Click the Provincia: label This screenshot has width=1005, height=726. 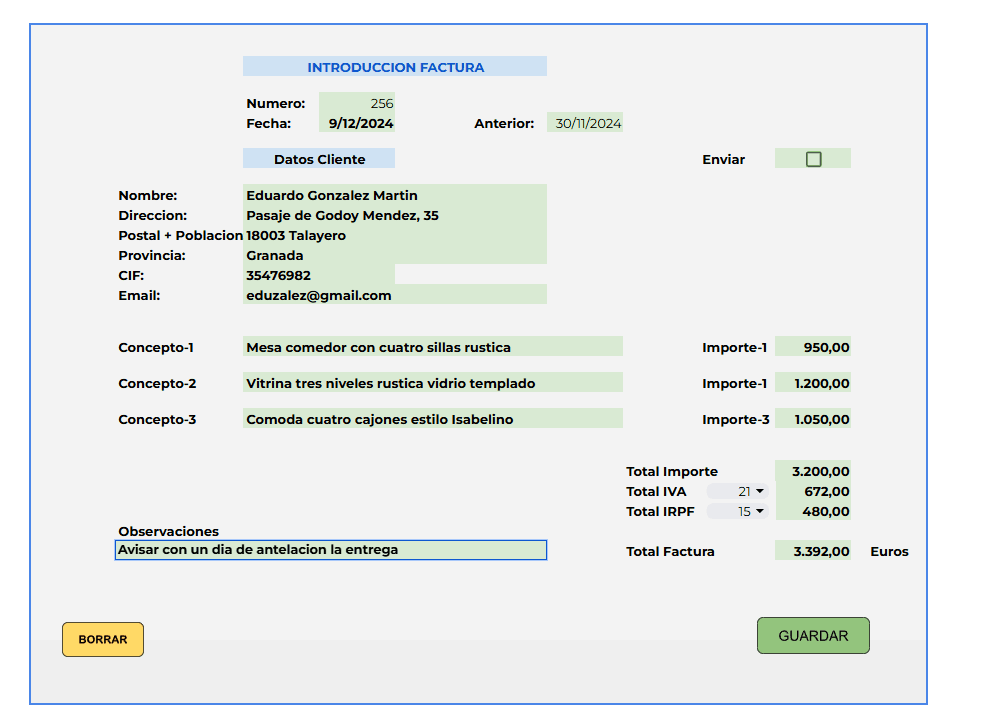[152, 255]
